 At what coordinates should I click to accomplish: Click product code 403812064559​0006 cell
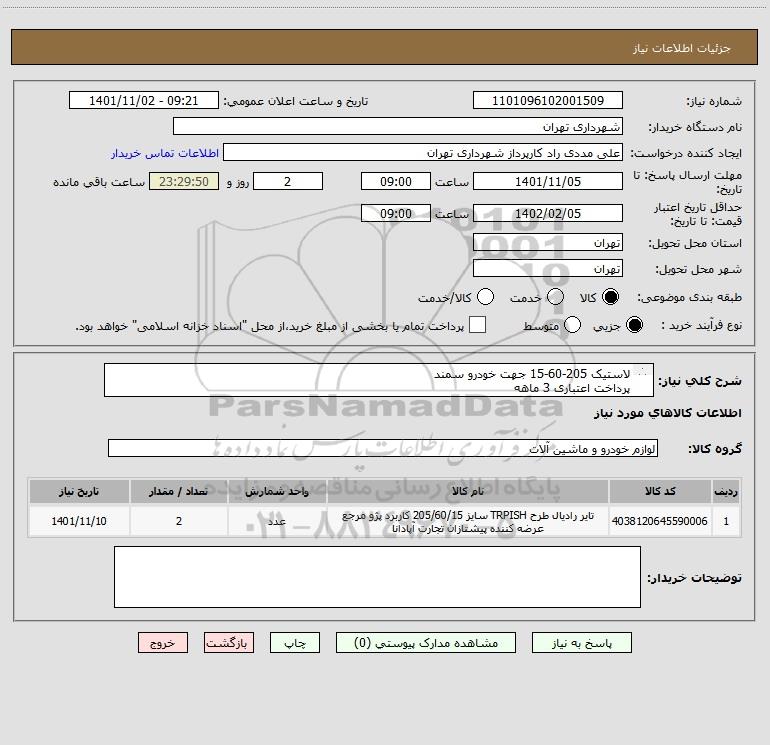point(660,521)
